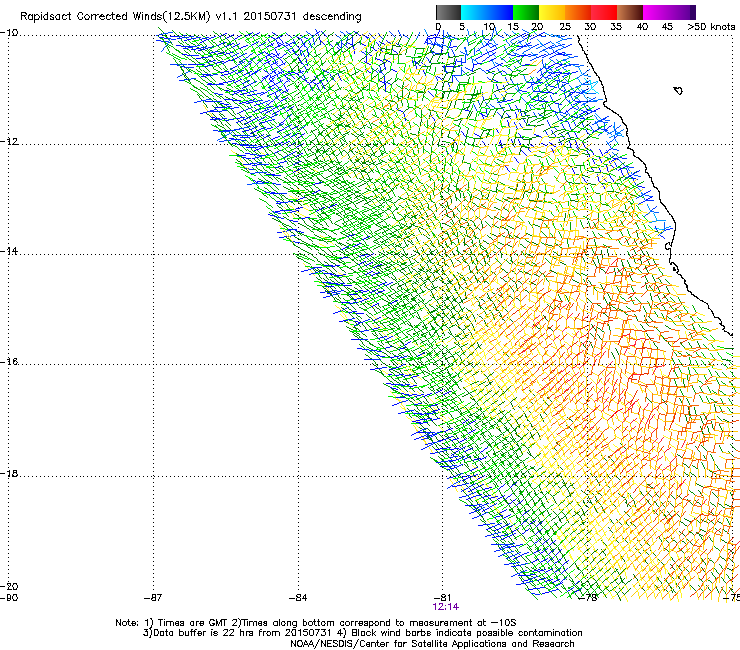Image resolution: width=740 pixels, height=650 pixels.
Task: Click the orange 25–30 knots legend swatch
Action: (578, 12)
